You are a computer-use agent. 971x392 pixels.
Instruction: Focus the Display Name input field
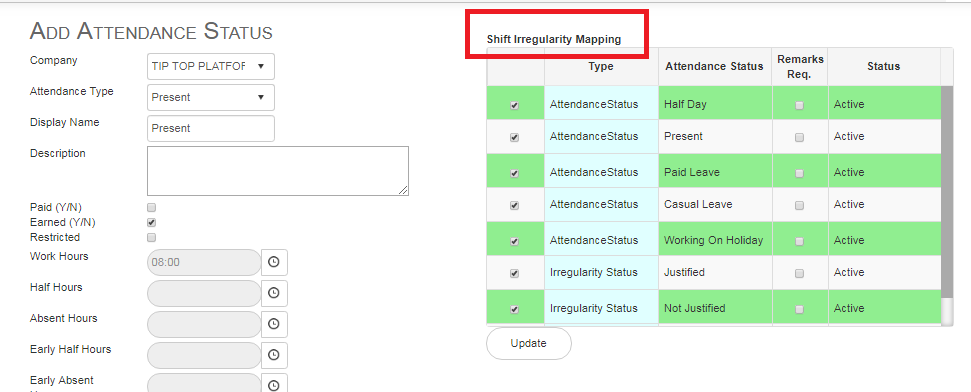point(211,128)
